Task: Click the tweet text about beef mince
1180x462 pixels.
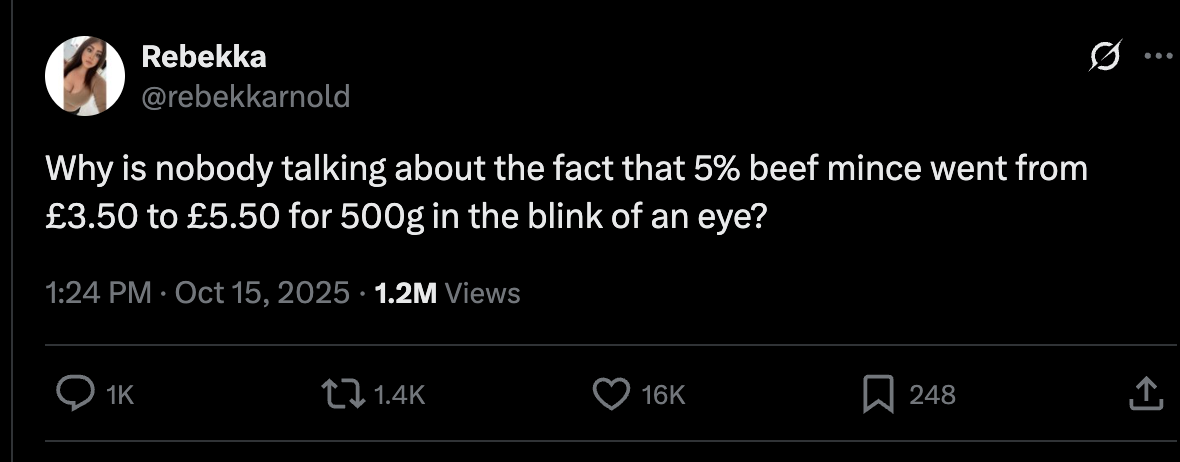Action: click(566, 170)
